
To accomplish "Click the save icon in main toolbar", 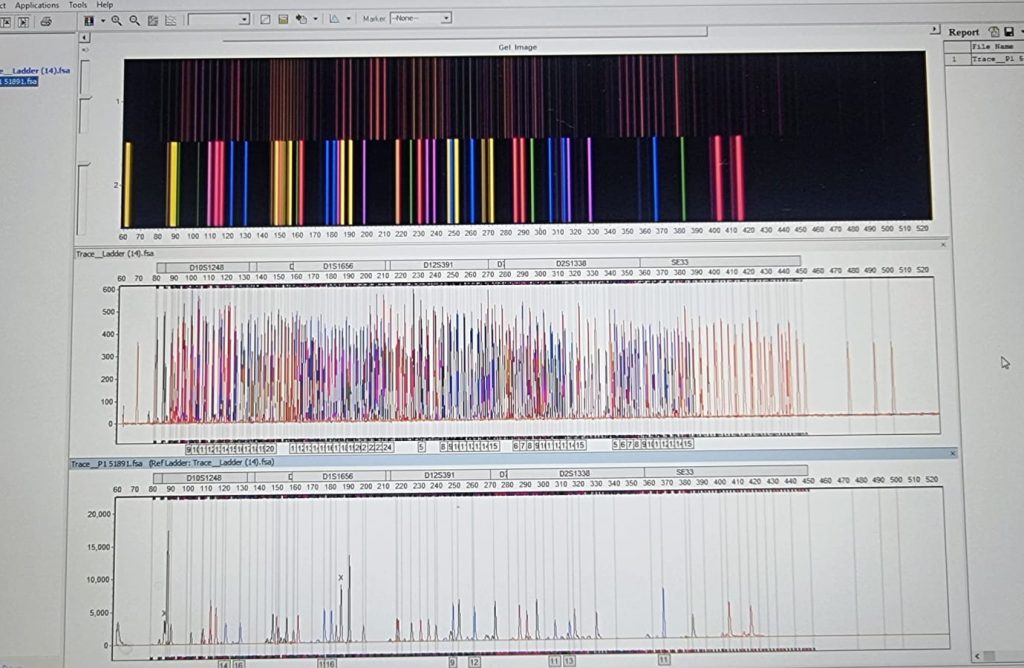I will click(x=283, y=20).
